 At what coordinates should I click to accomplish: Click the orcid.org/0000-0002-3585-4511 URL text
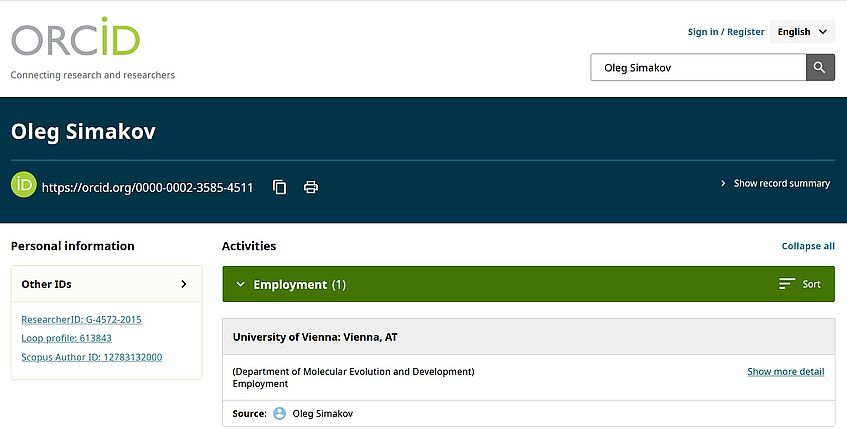(147, 187)
